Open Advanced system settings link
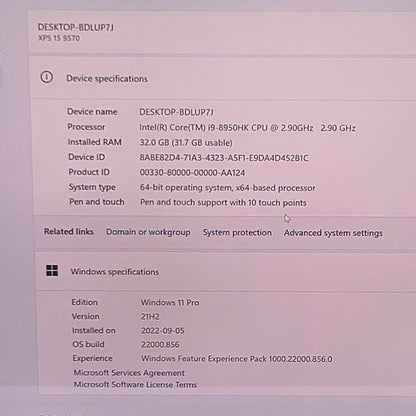416x416 pixels. 333,233
